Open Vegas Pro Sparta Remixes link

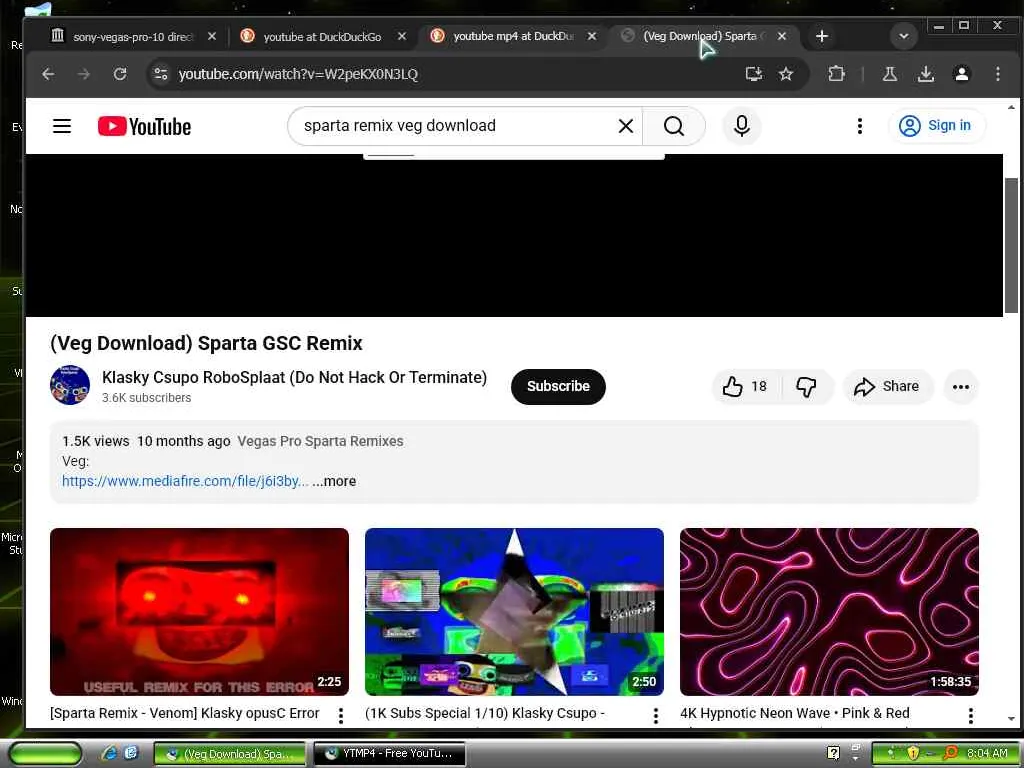point(320,441)
